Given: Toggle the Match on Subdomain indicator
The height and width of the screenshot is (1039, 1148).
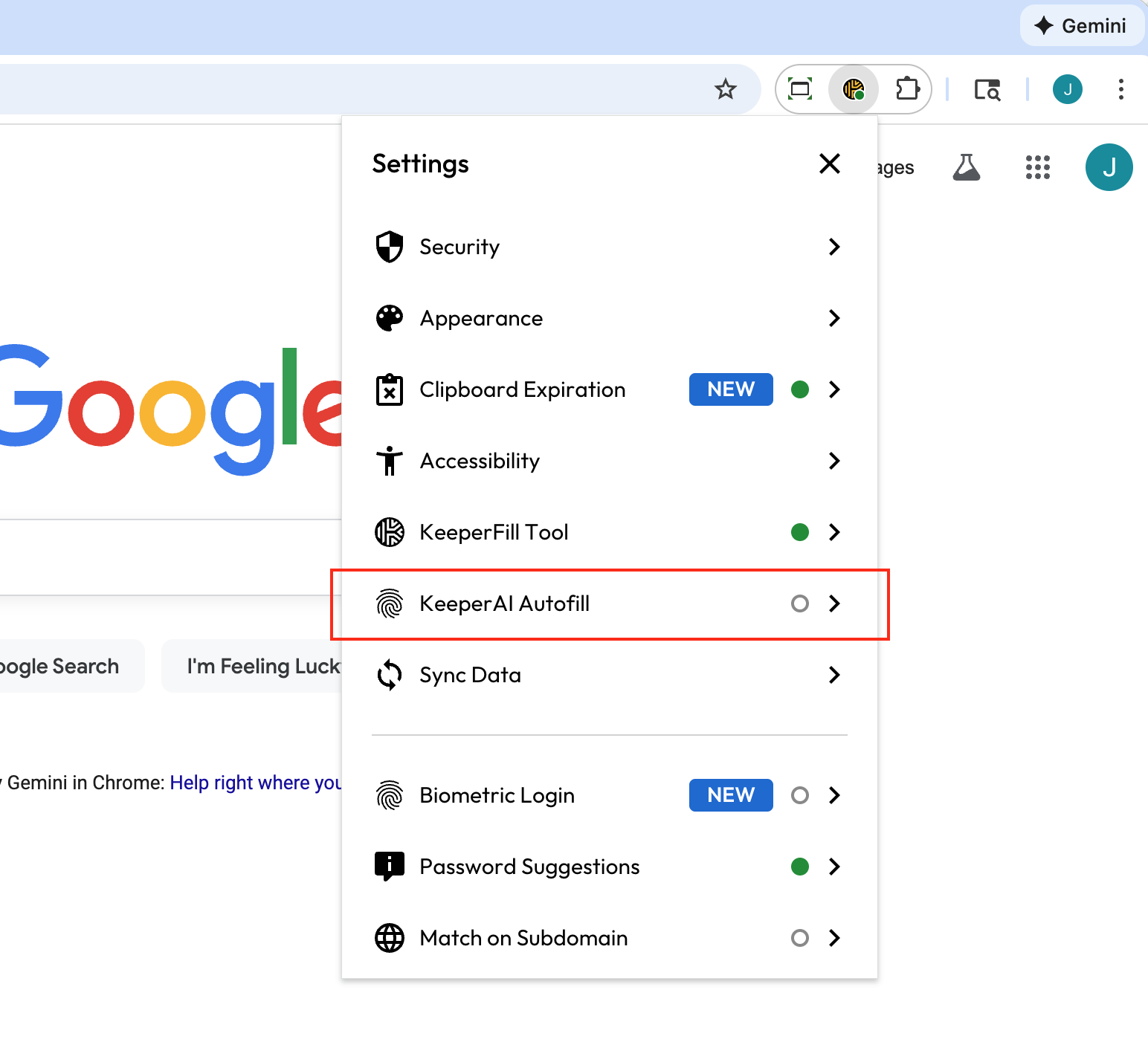Looking at the screenshot, I should pos(799,938).
